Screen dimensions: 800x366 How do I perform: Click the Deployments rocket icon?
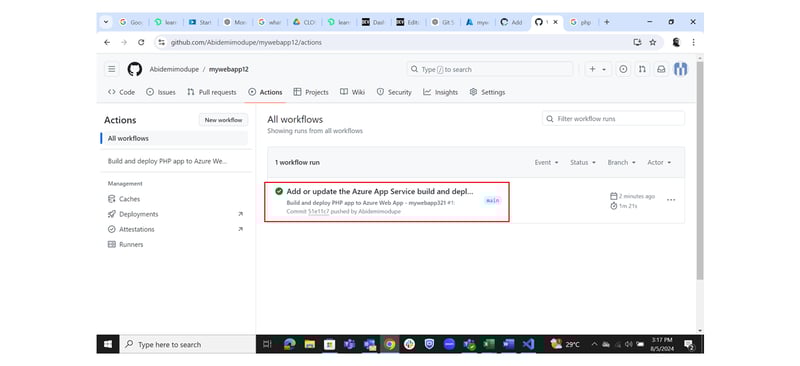[112, 214]
